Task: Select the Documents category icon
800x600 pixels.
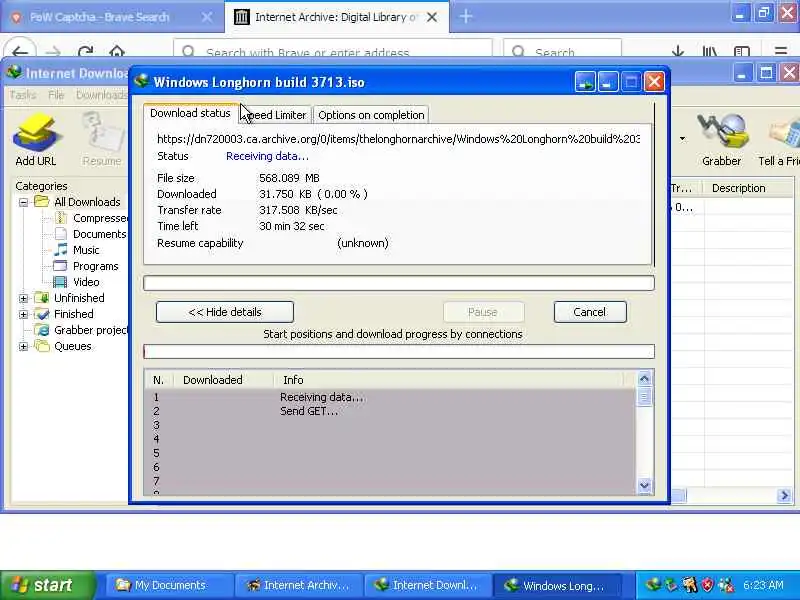Action: tap(61, 234)
